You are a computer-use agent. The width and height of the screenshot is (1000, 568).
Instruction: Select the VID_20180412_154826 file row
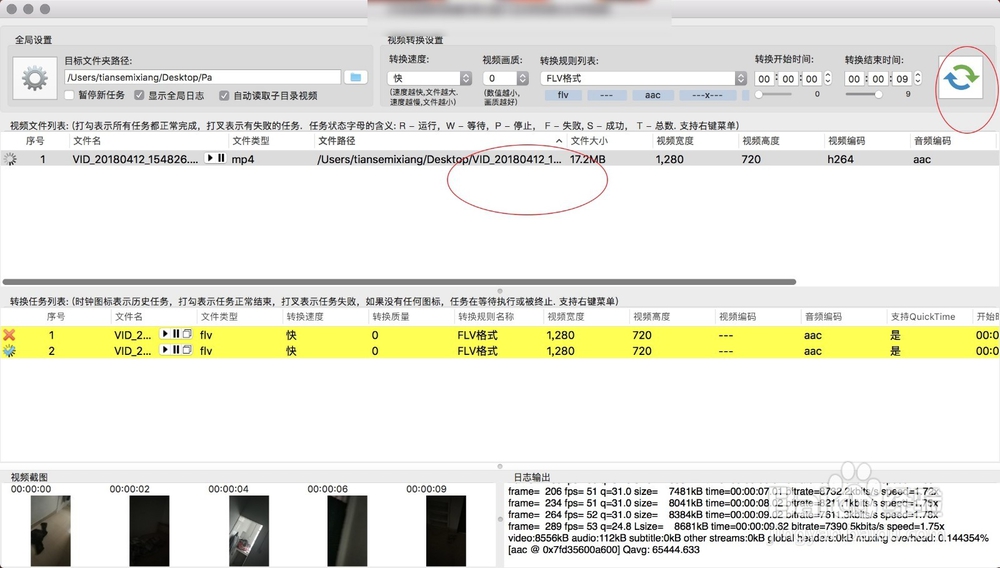(x=498, y=159)
